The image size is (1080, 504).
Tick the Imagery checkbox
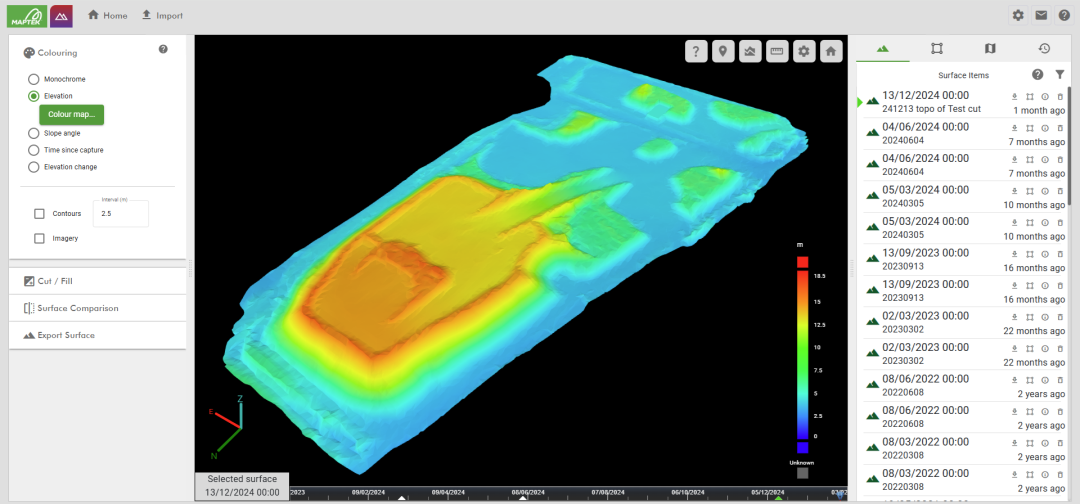(39, 238)
